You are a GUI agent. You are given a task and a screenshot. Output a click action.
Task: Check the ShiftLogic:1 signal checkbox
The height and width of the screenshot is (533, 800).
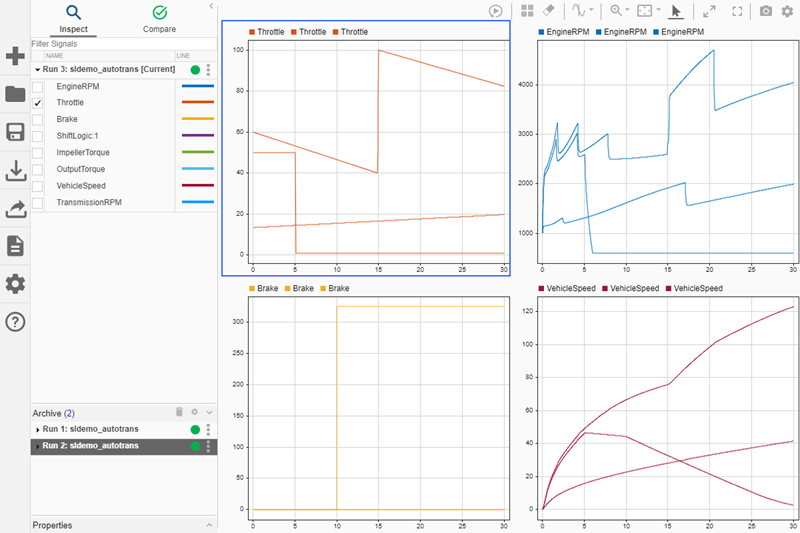point(37,136)
